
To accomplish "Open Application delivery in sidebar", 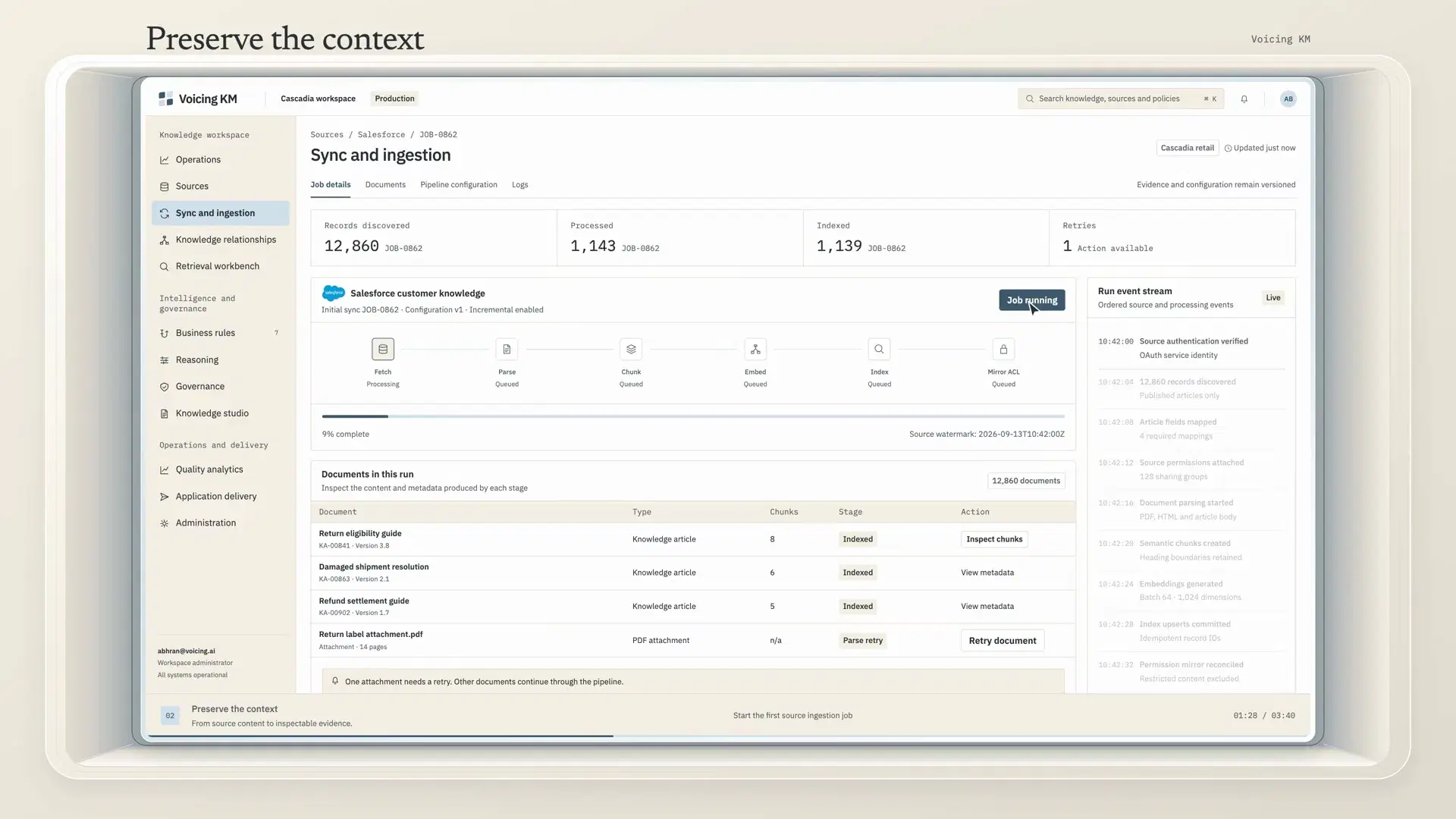I will (220, 497).
